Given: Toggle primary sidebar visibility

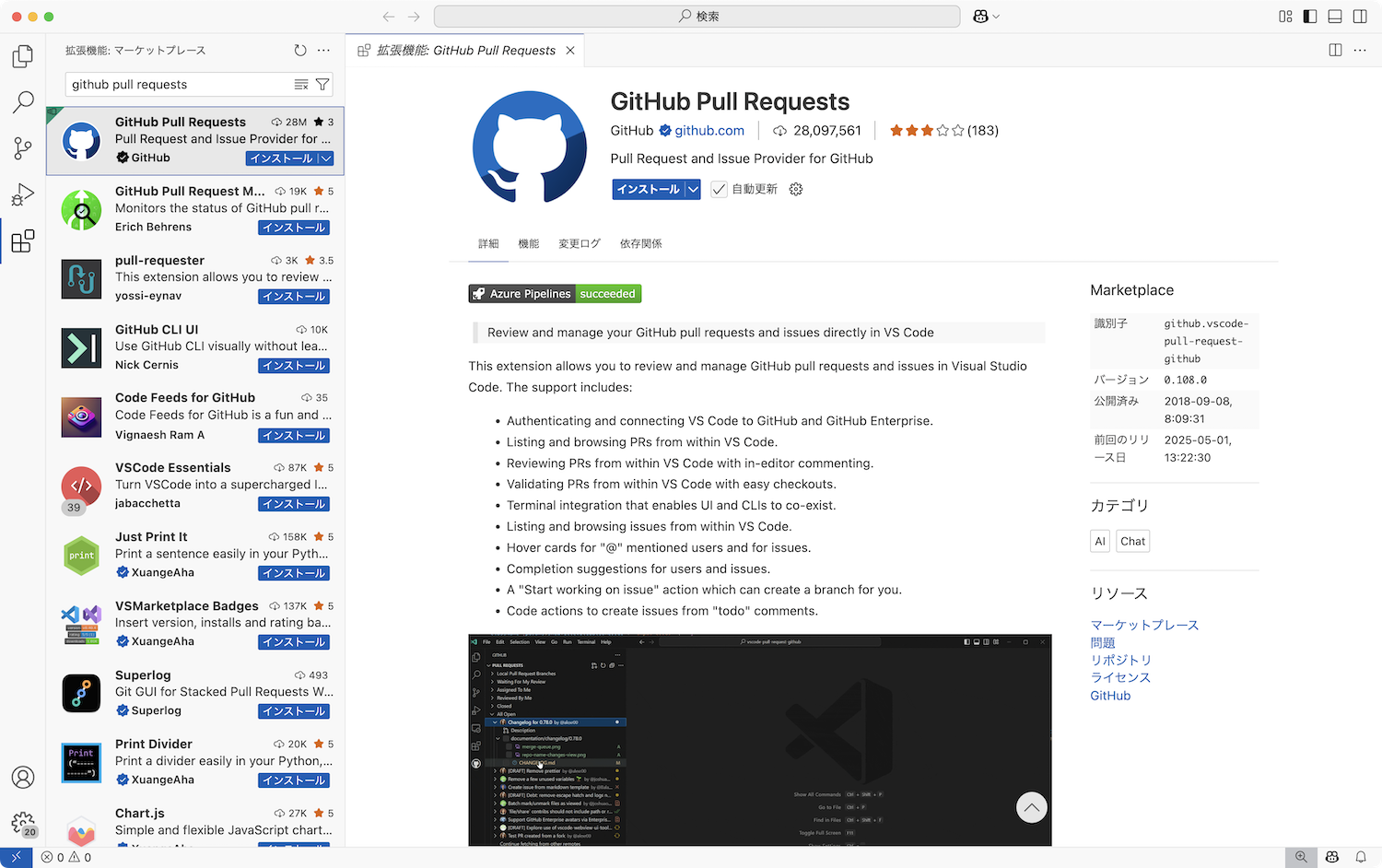Looking at the screenshot, I should [x=1310, y=17].
